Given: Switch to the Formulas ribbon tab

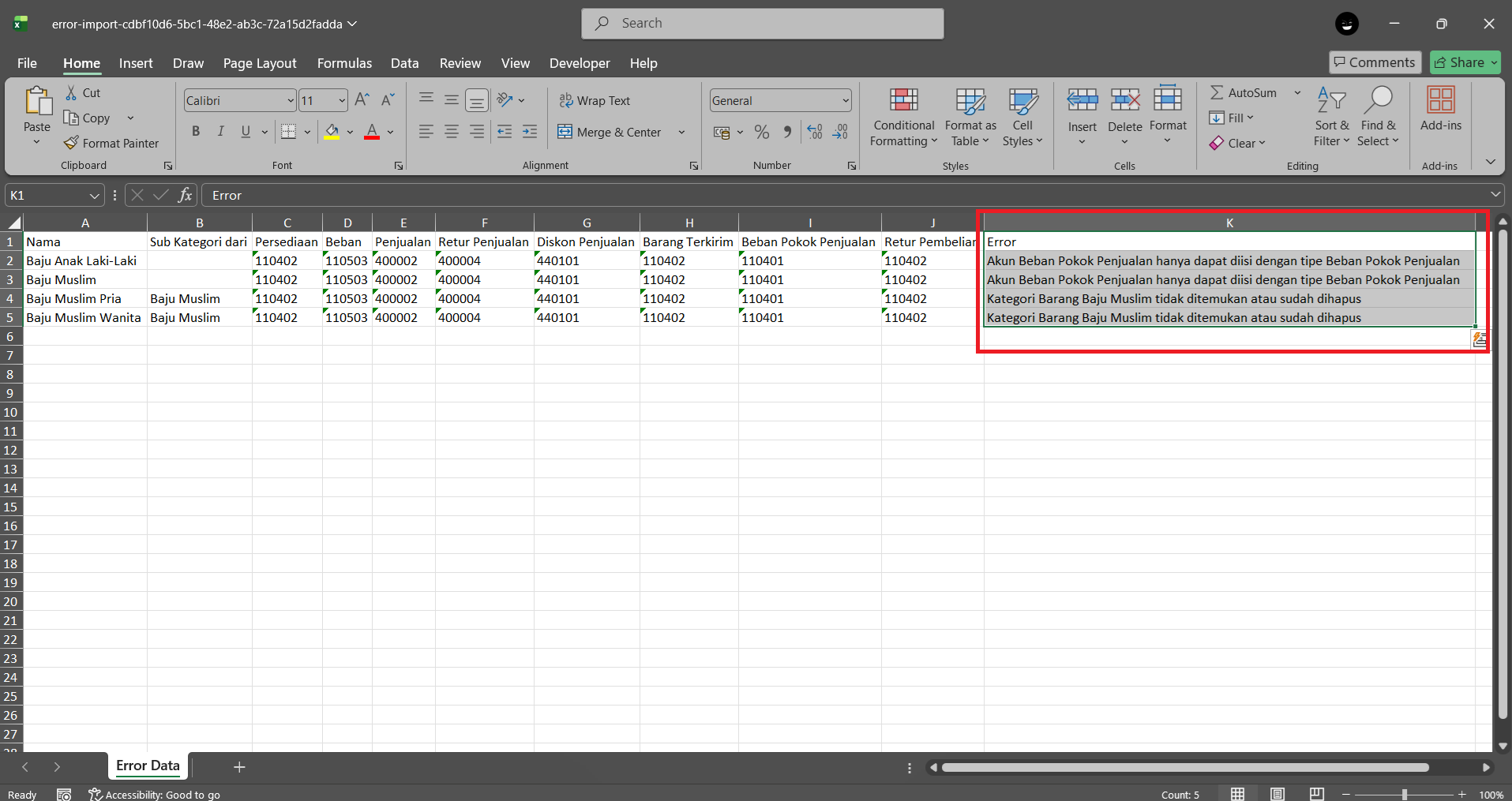Looking at the screenshot, I should pos(344,63).
